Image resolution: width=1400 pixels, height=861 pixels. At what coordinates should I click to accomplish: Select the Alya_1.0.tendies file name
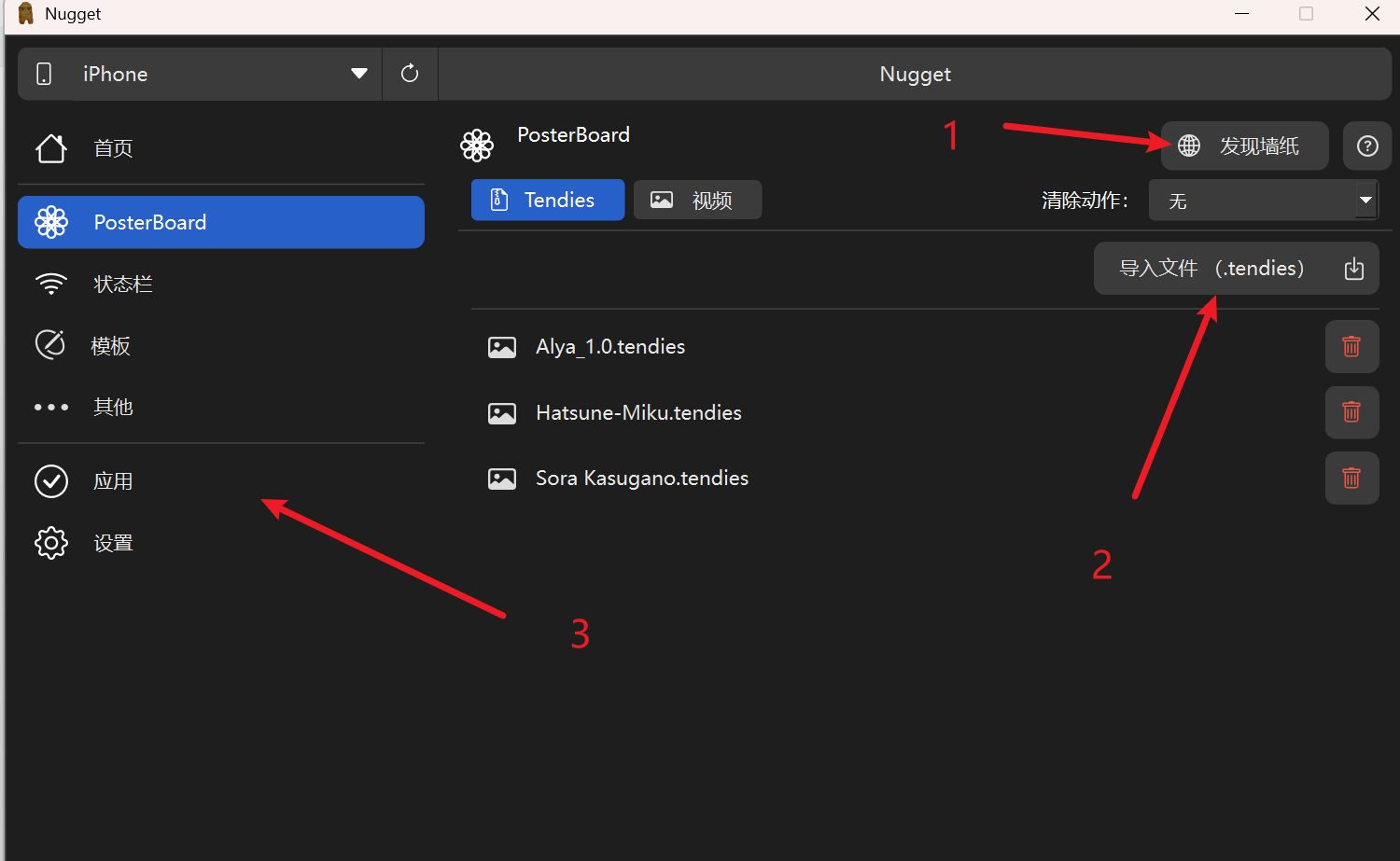point(610,347)
